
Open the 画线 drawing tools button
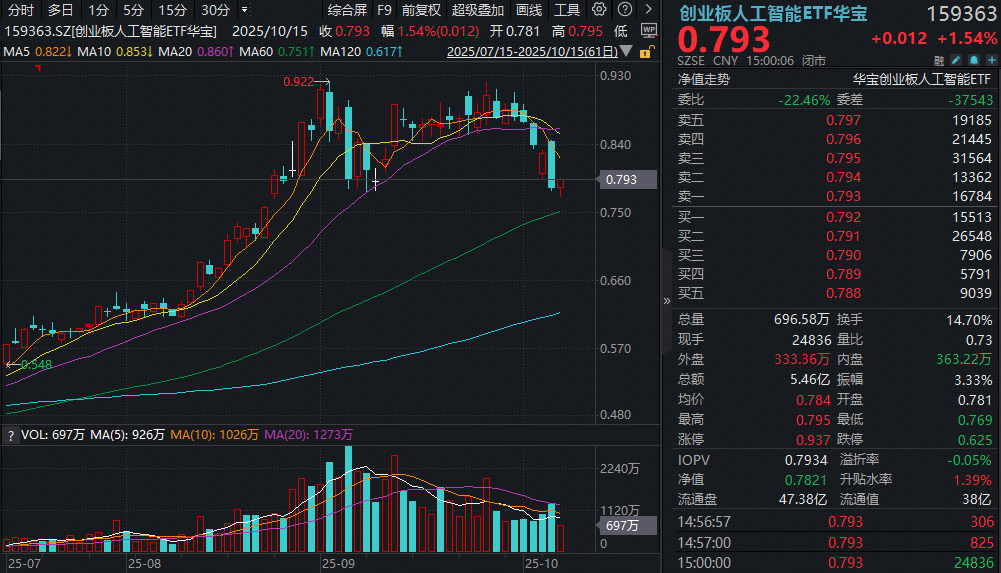529,10
